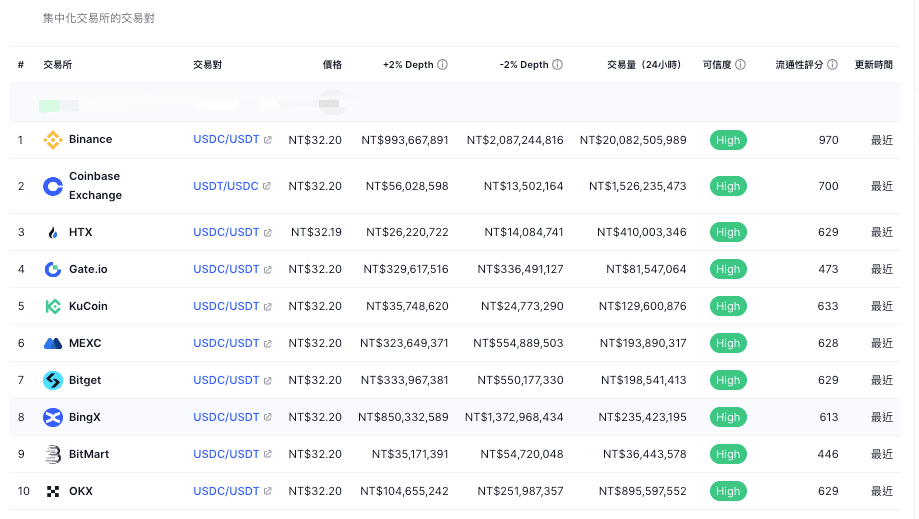Sort table by 交易所 column header
Screen dimensions: 919x519
57,64
